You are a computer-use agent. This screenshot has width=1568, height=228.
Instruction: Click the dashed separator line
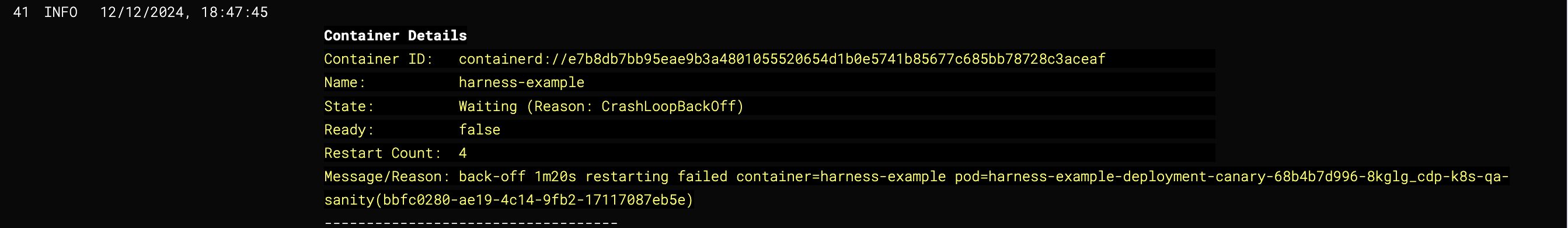pos(471,223)
